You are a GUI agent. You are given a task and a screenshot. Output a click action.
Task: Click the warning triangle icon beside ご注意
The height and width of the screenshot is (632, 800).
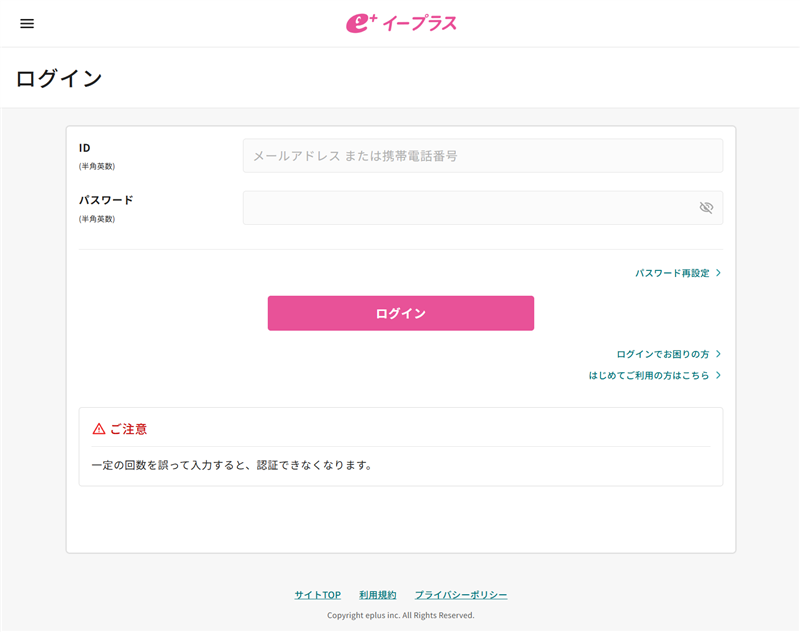click(x=99, y=429)
